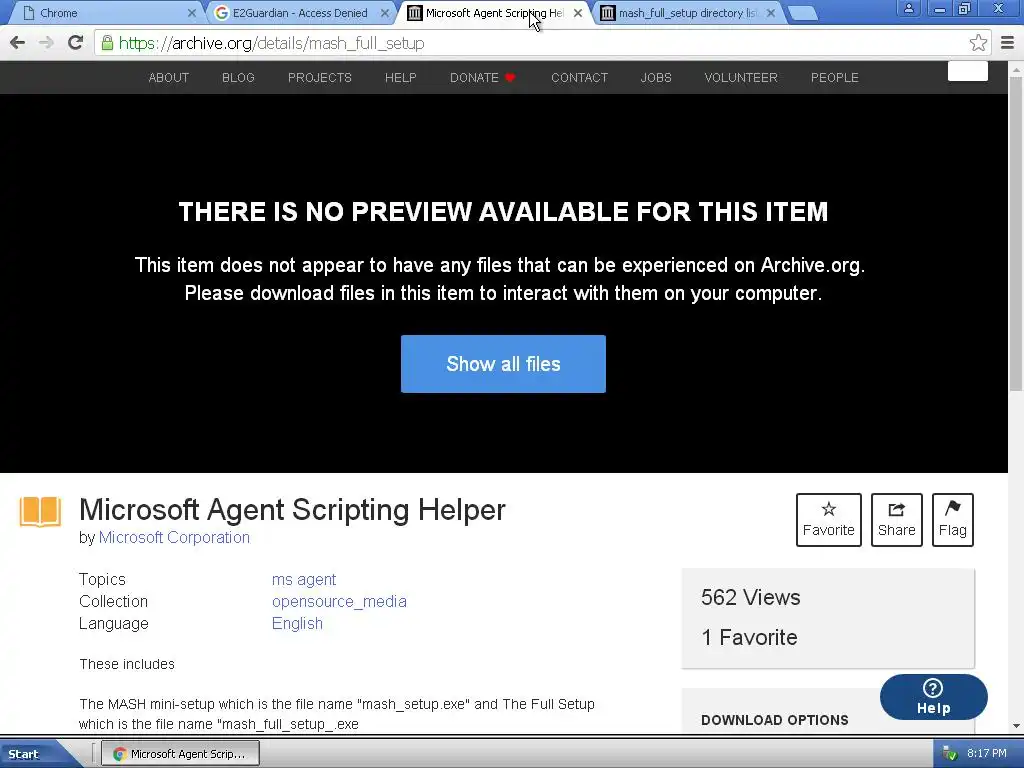Open the BLOG nav item
Screen dimensions: 1024x768
click(238, 78)
